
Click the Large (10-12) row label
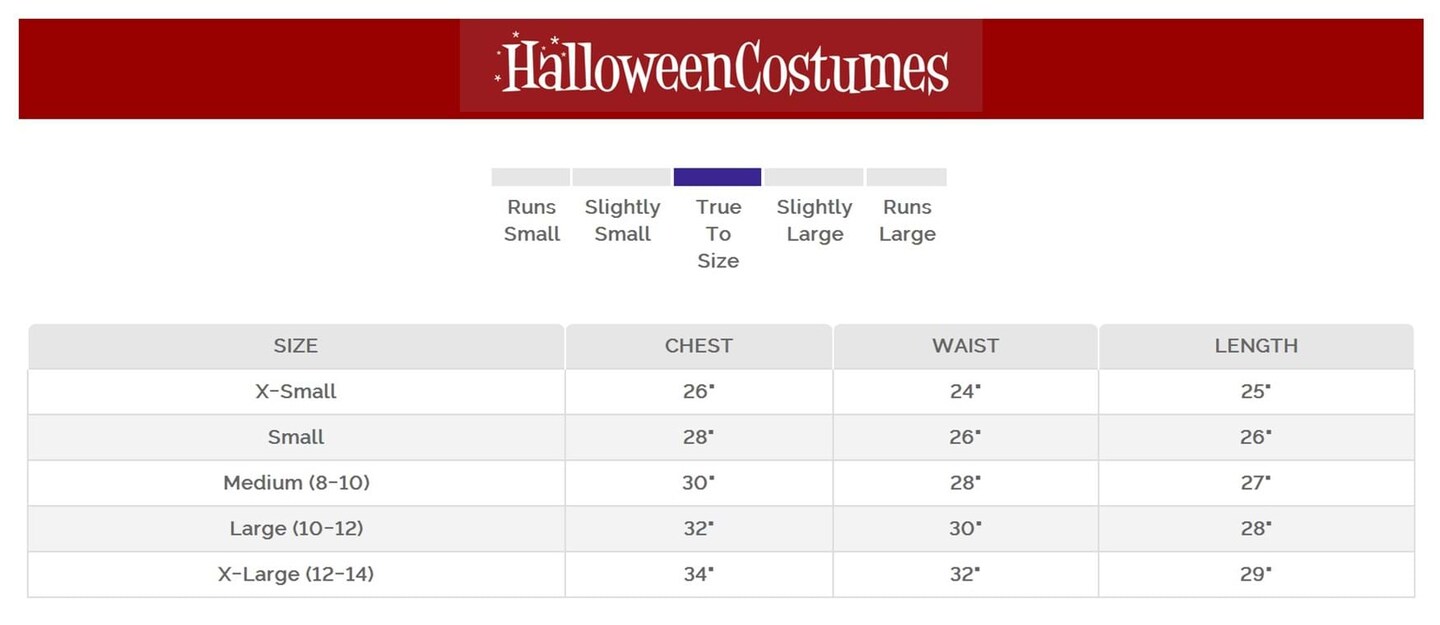click(296, 528)
